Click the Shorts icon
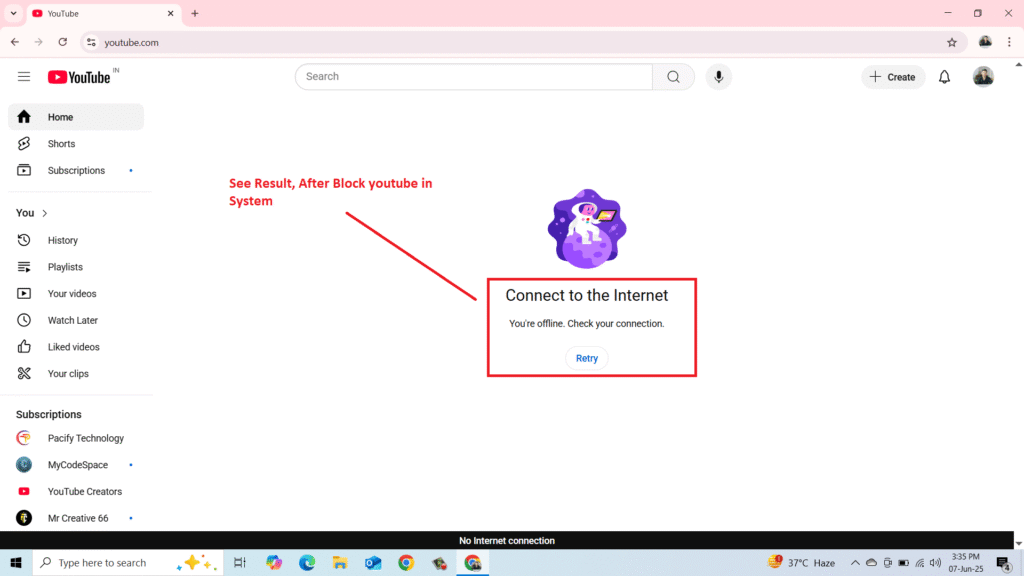The width and height of the screenshot is (1024, 576). [x=24, y=144]
